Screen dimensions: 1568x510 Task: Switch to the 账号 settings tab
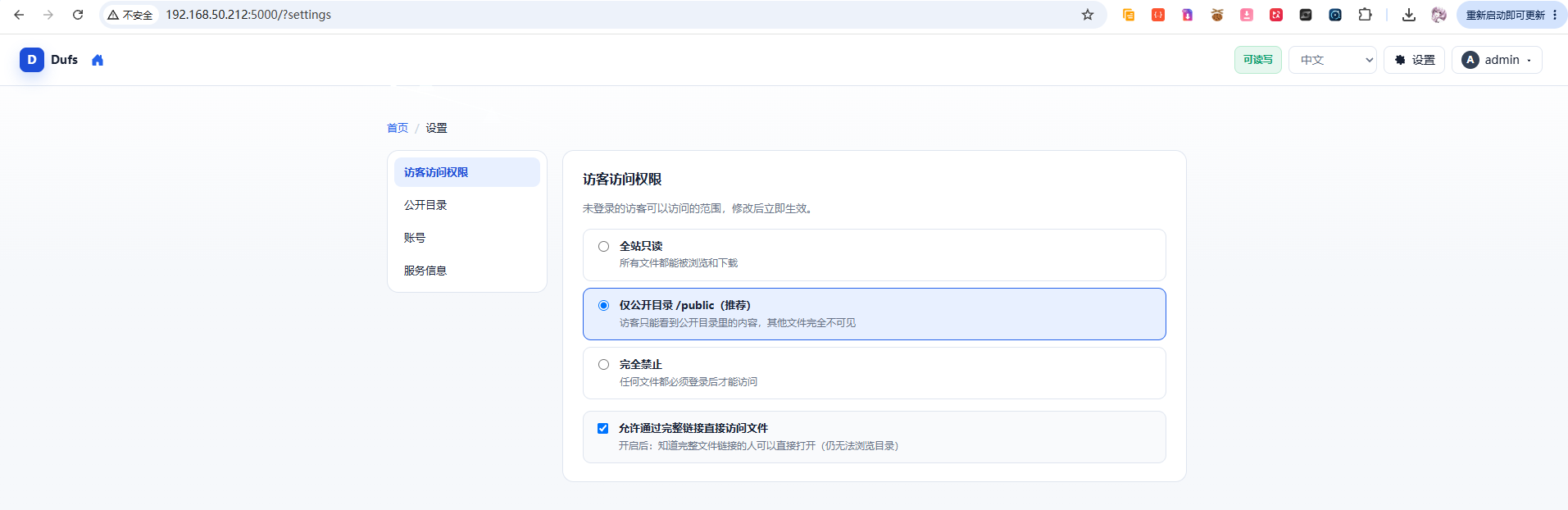(x=467, y=238)
